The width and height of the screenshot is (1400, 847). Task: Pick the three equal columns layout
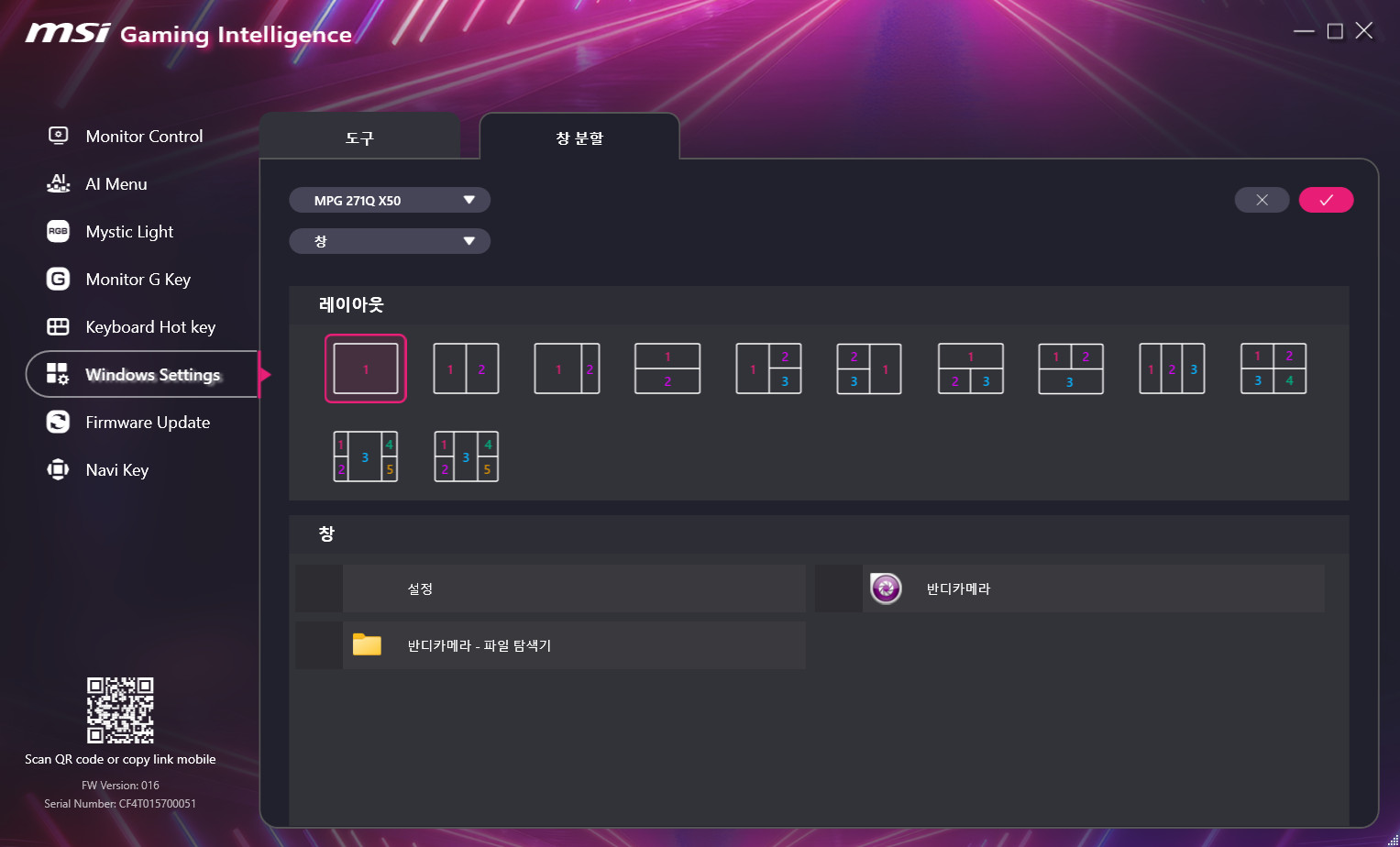pos(1172,368)
